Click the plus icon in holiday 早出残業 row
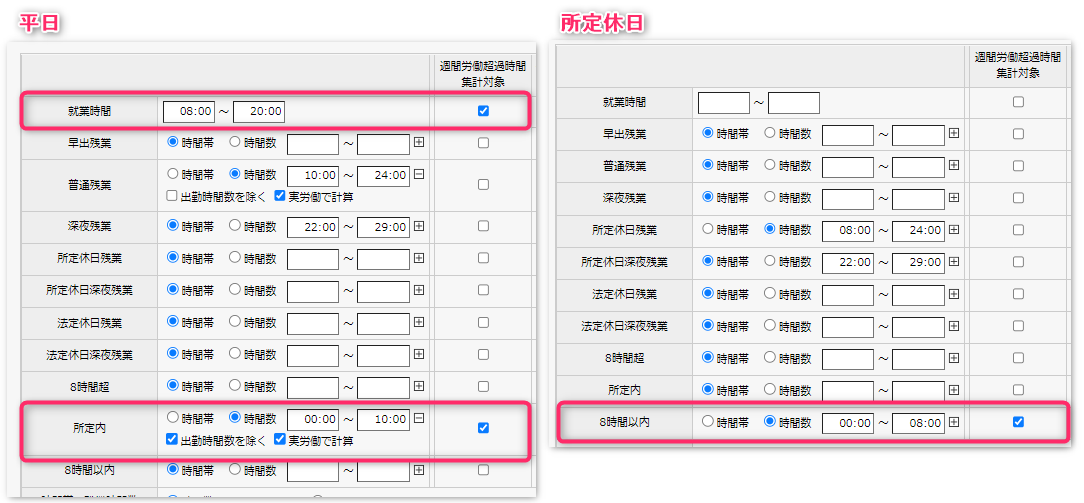This screenshot has width=1084, height=503. (x=954, y=133)
